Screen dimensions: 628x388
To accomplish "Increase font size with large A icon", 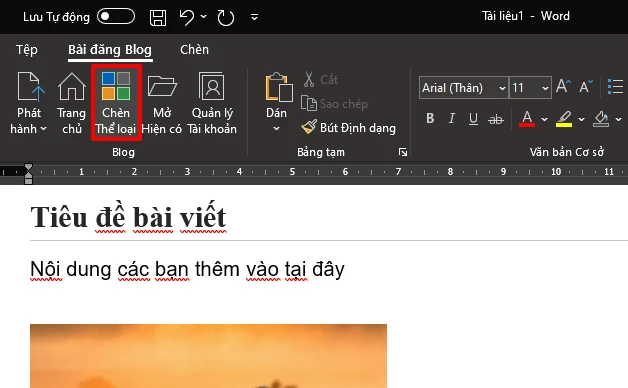I will 563,86.
